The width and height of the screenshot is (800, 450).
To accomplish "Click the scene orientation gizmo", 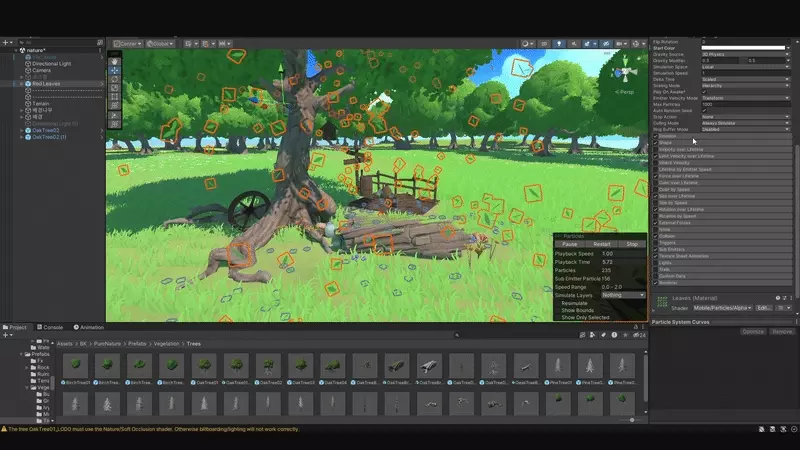I will click(x=624, y=72).
